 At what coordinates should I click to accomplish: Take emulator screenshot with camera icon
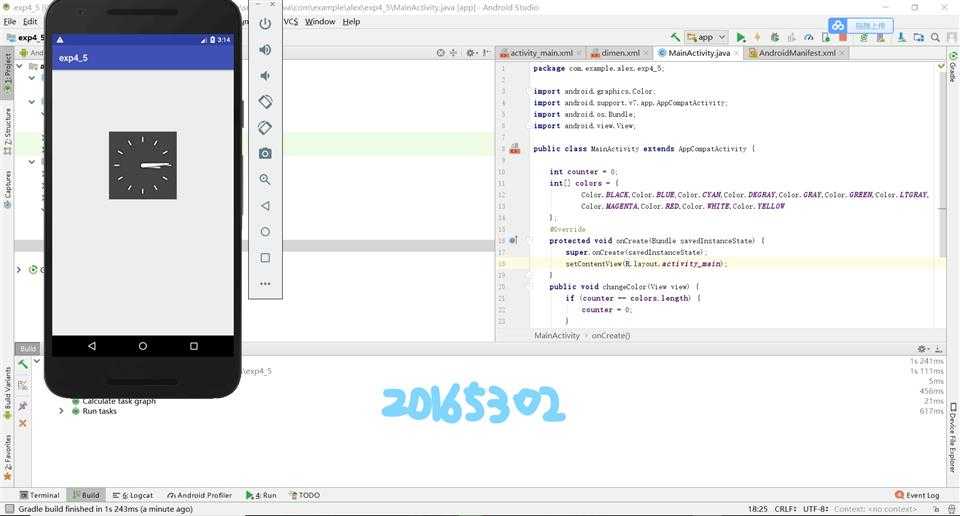click(x=265, y=154)
